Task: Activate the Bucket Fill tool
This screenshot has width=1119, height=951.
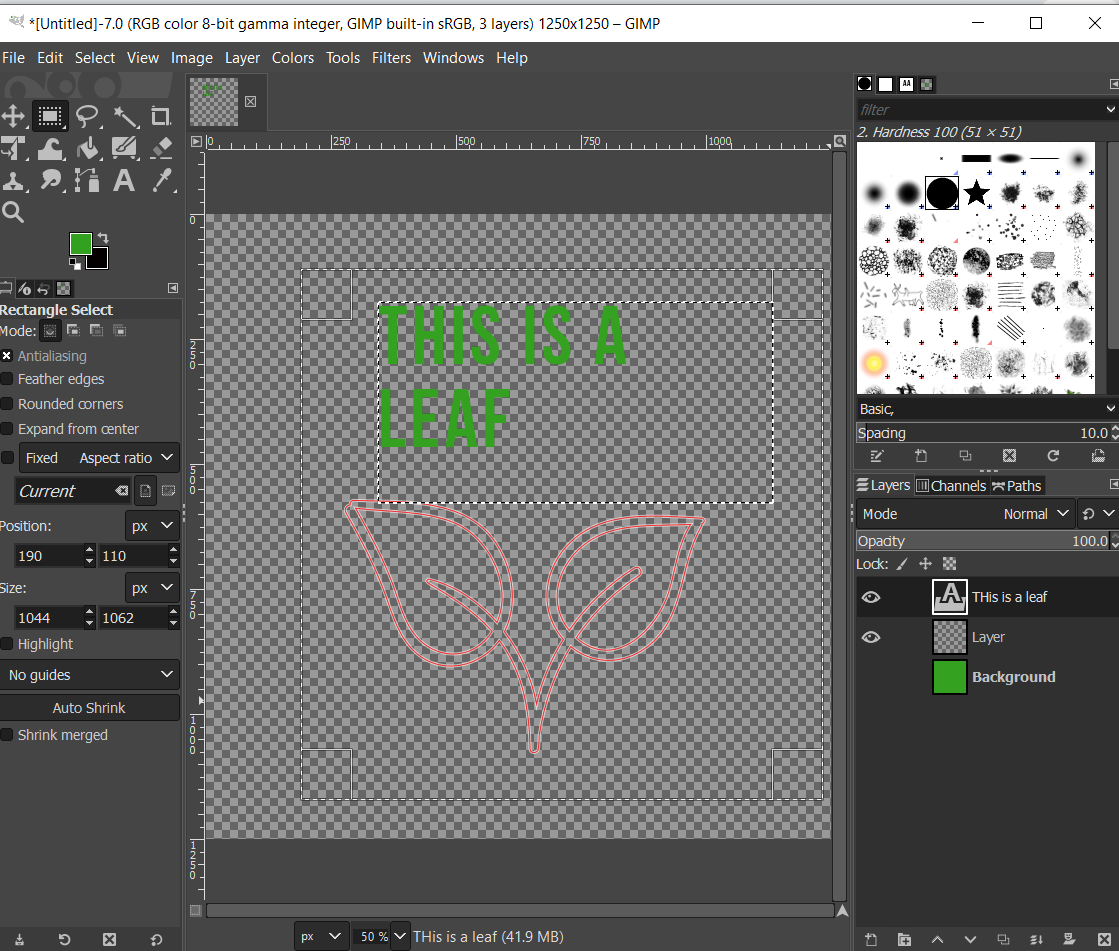Action: point(88,149)
